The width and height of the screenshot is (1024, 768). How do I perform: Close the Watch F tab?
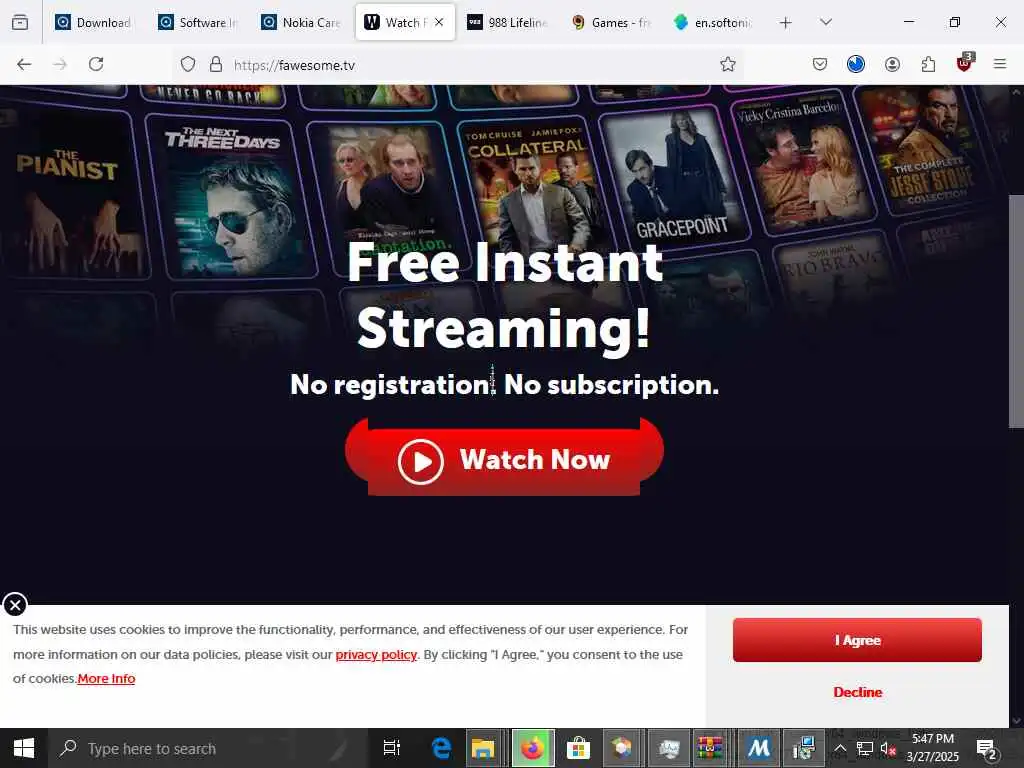439,22
